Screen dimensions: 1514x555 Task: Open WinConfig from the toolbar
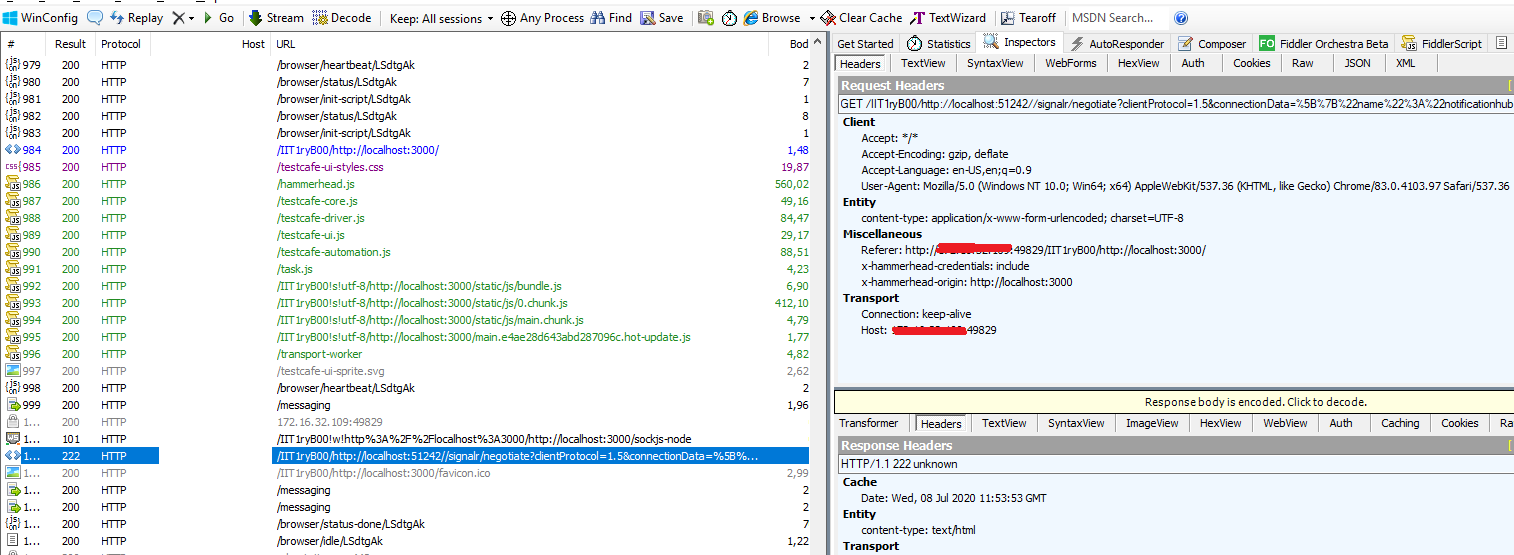click(x=41, y=18)
